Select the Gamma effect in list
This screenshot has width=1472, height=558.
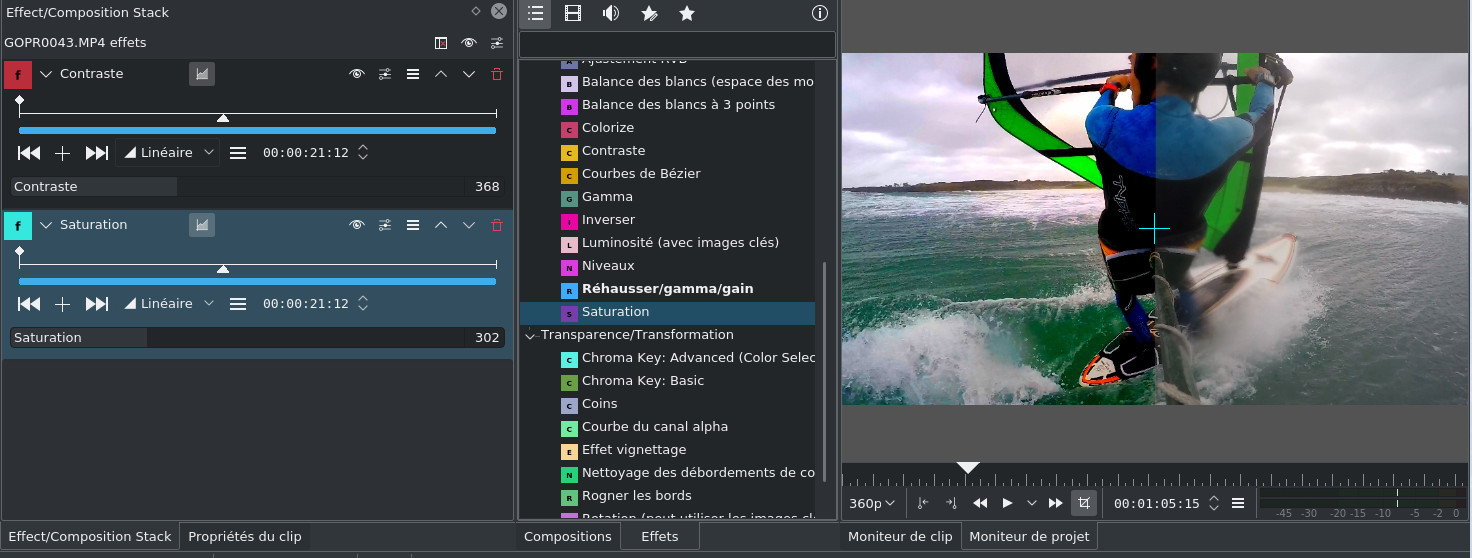coord(607,197)
